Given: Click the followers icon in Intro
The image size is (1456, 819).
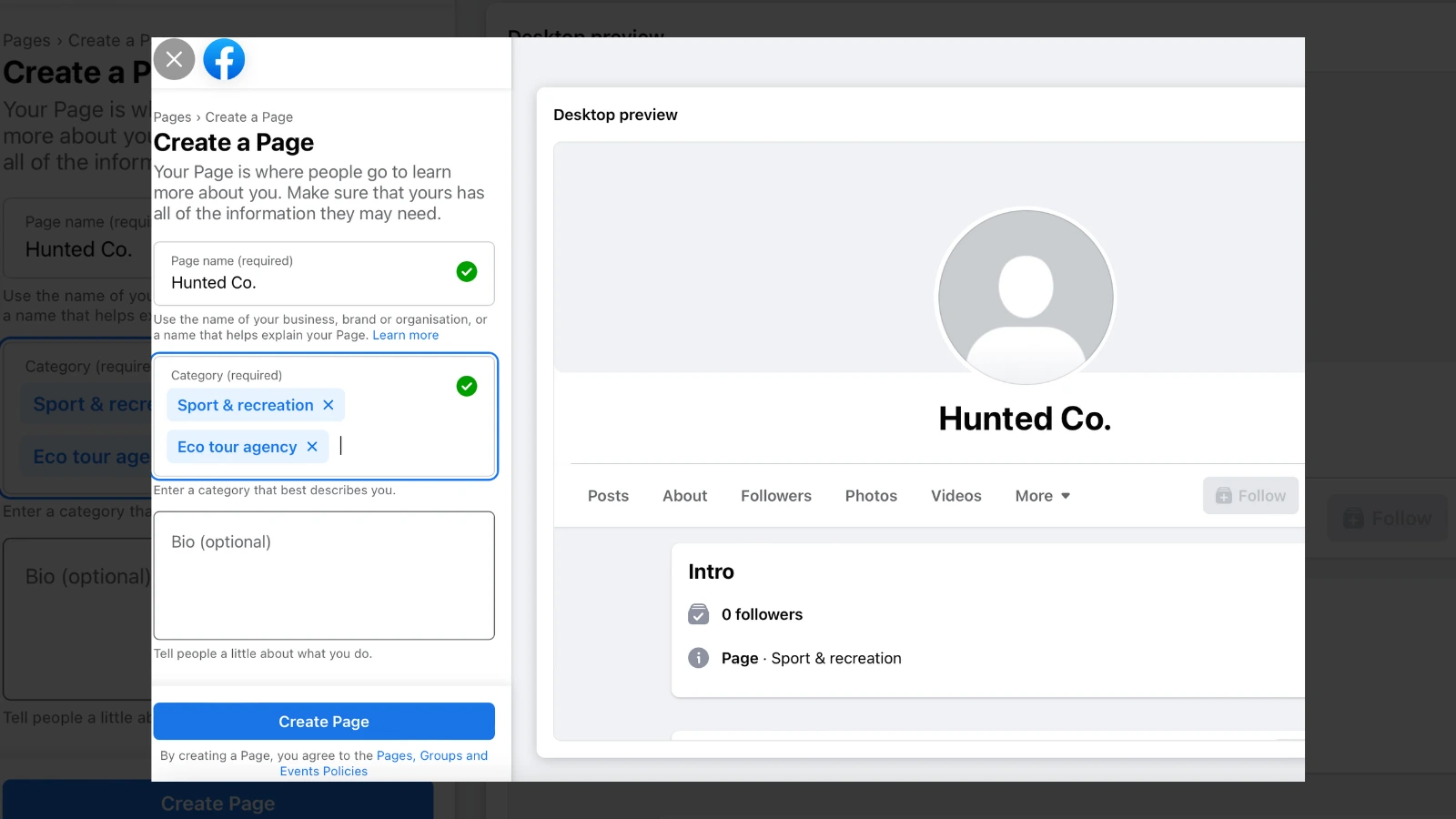Looking at the screenshot, I should pos(698,614).
